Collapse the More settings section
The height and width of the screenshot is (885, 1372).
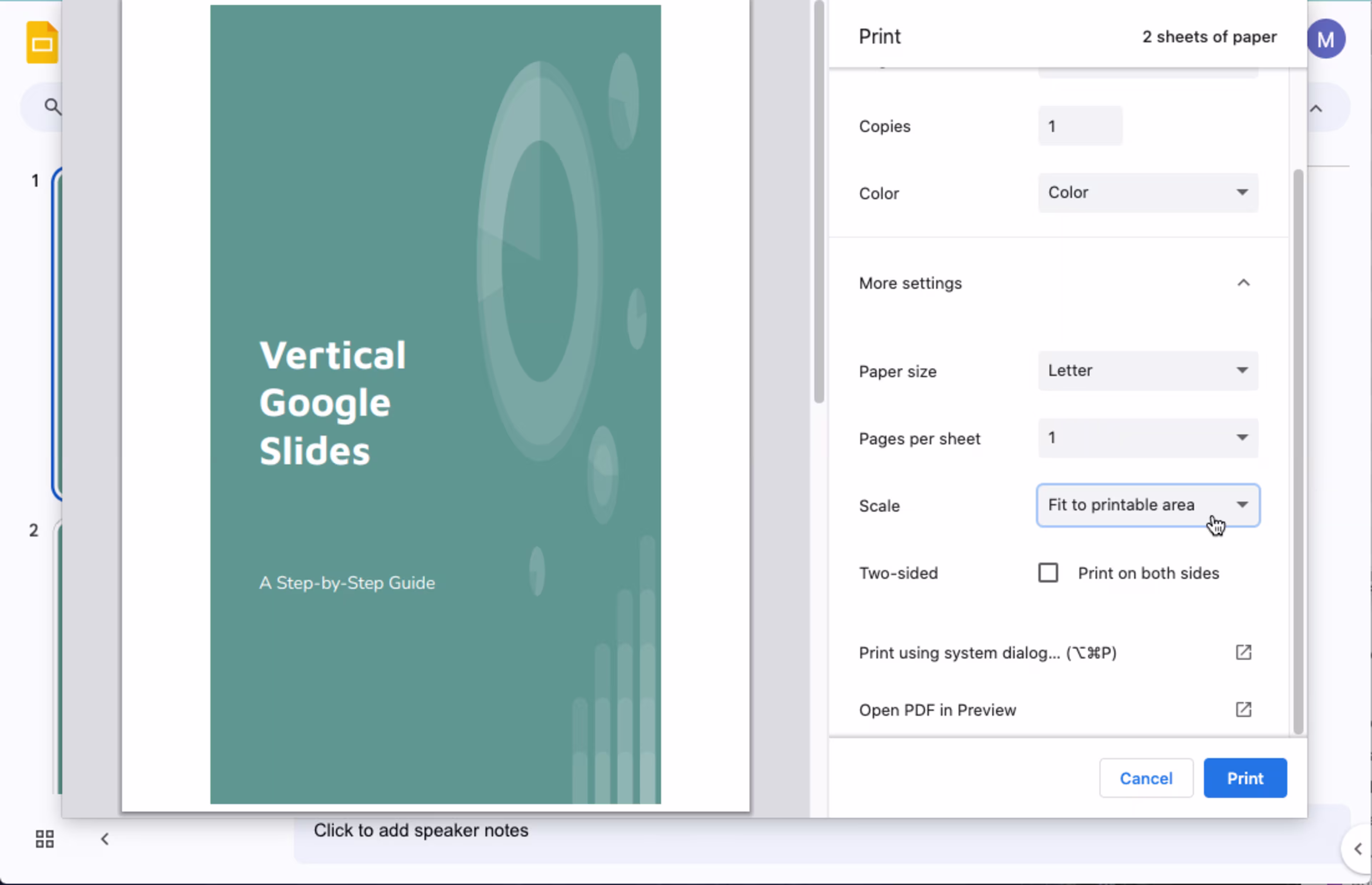pyautogui.click(x=1243, y=283)
